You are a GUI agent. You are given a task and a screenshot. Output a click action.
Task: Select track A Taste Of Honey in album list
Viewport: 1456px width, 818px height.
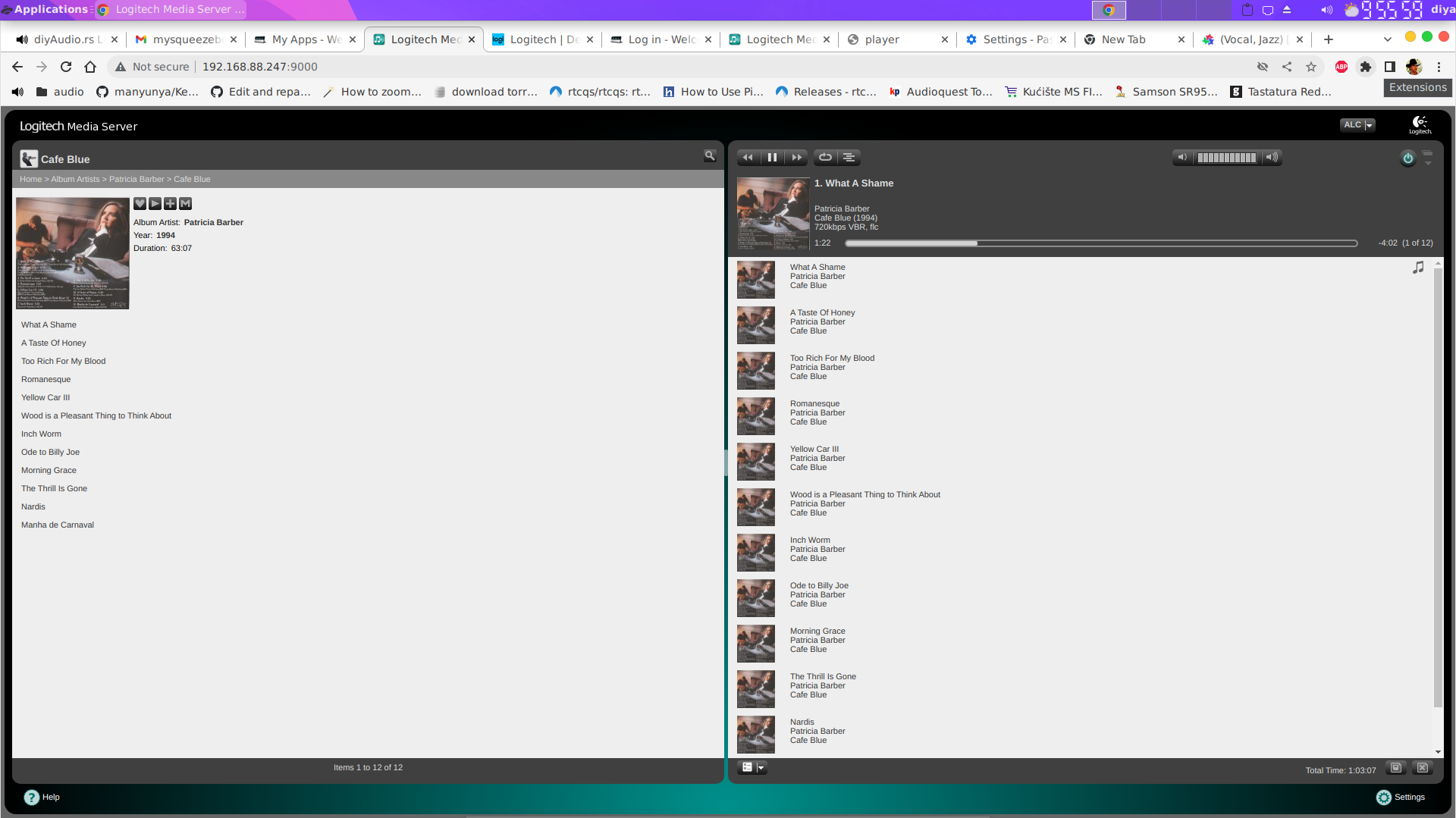coord(54,343)
